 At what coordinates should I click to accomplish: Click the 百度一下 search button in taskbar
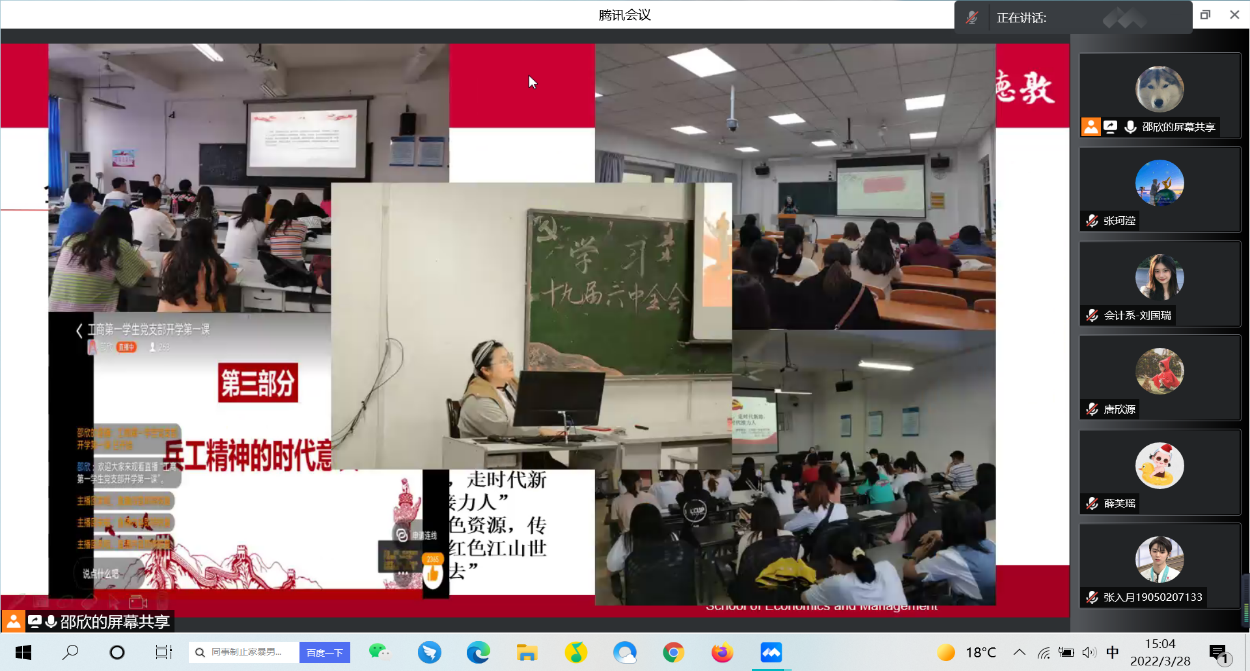324,653
